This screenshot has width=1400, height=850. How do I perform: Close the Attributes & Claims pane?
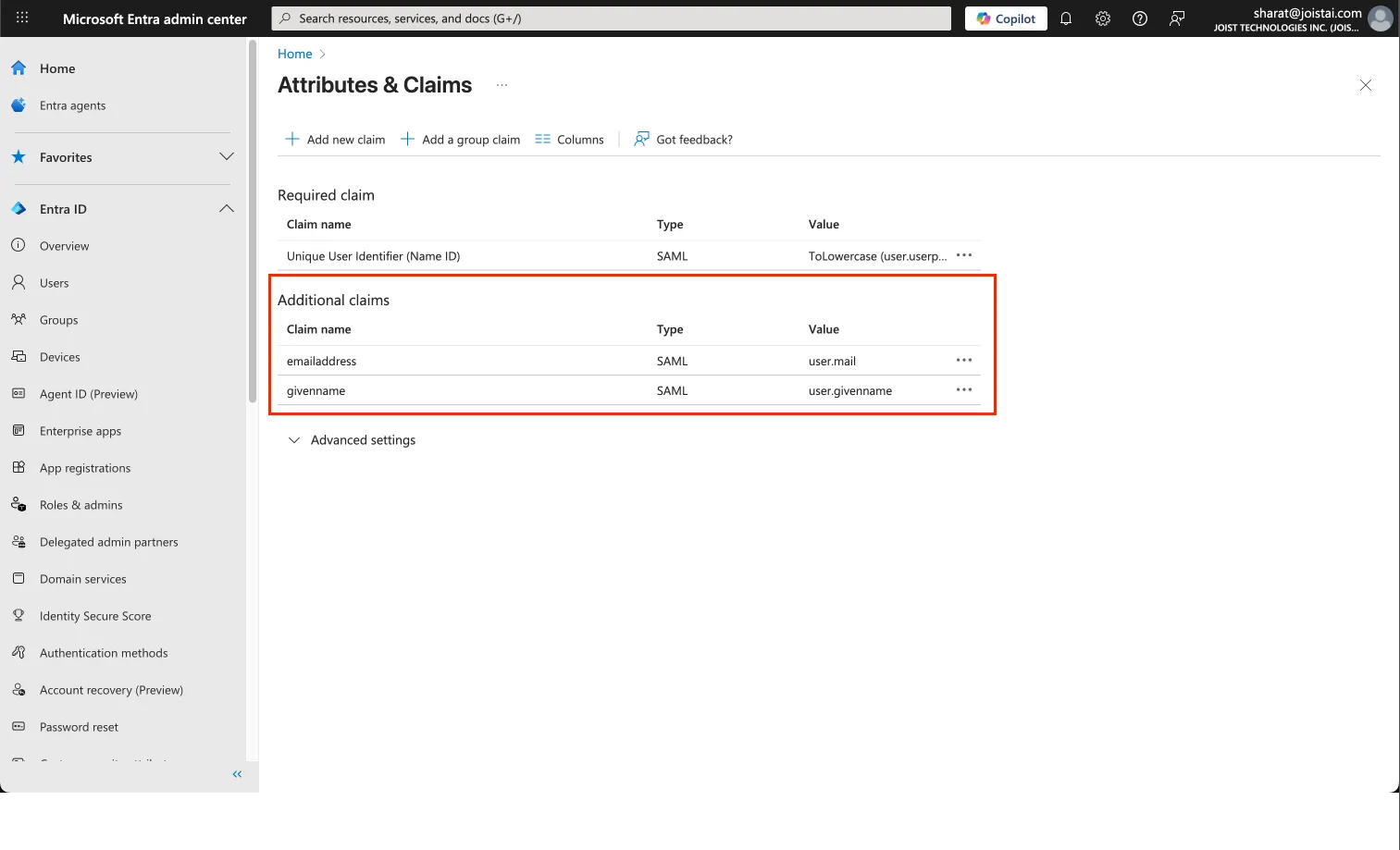point(1365,85)
